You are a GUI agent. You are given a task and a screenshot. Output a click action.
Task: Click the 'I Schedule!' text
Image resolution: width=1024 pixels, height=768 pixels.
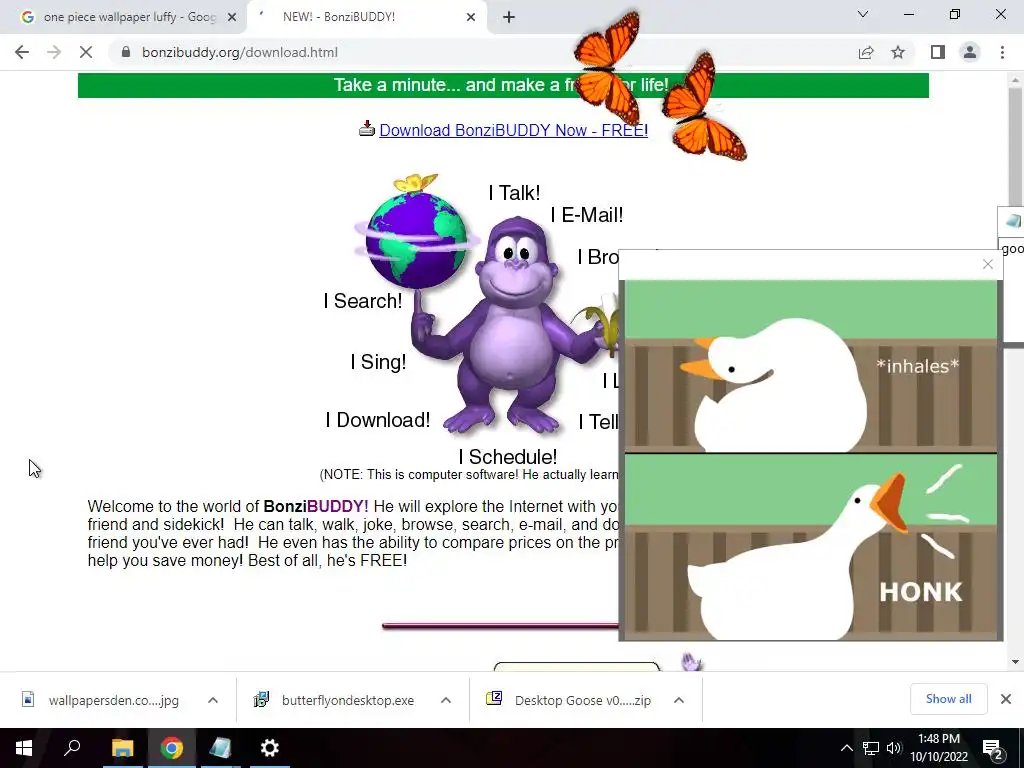point(508,457)
